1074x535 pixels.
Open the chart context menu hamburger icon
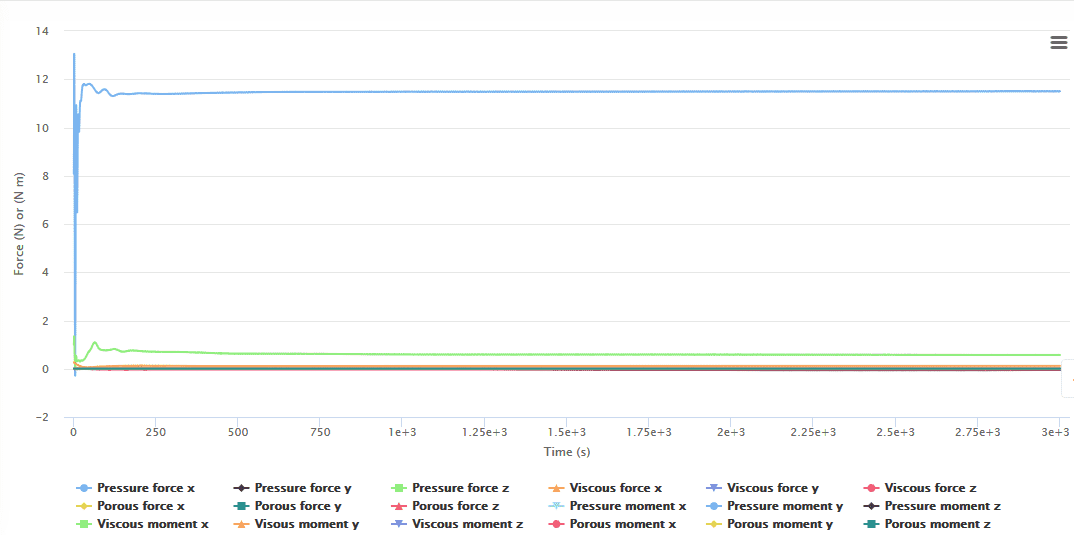coord(1058,42)
